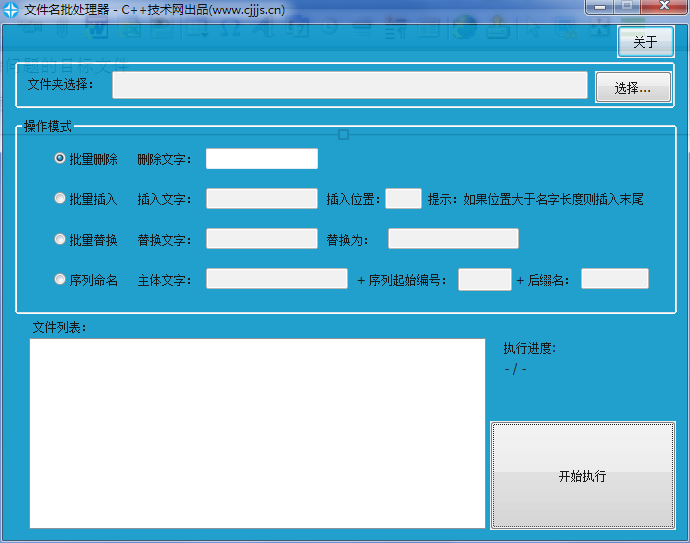Screen dimensions: 690x543
Task: Click the 关于 button
Action: click(x=646, y=42)
